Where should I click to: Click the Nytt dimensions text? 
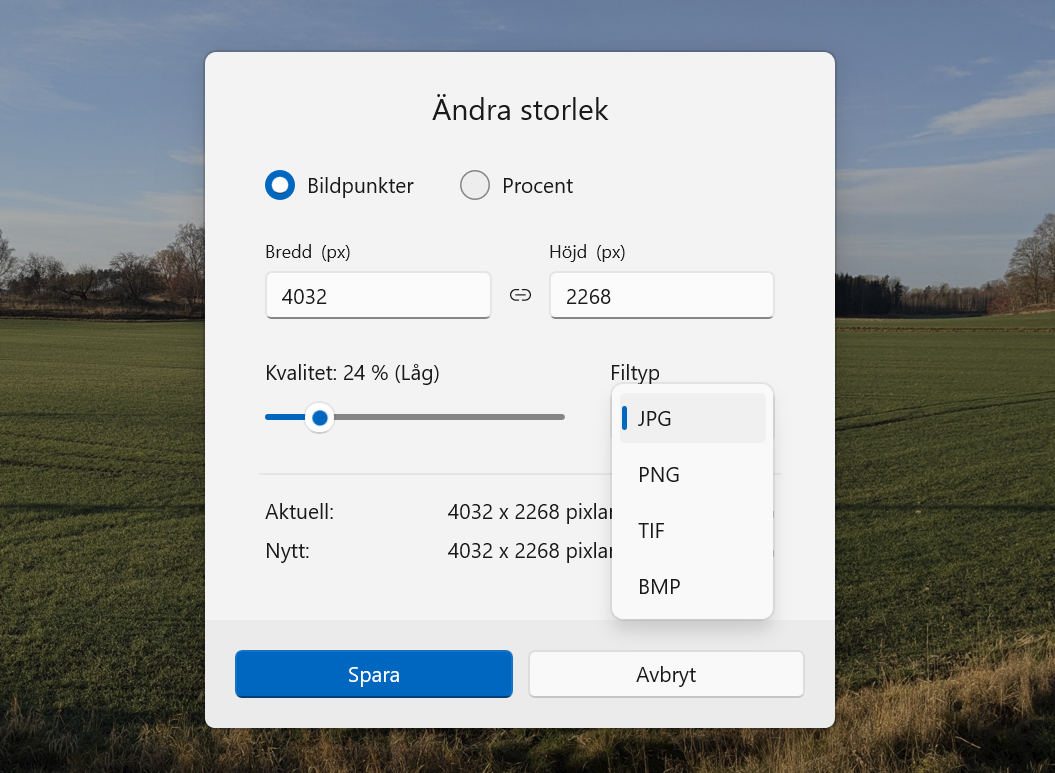(528, 550)
